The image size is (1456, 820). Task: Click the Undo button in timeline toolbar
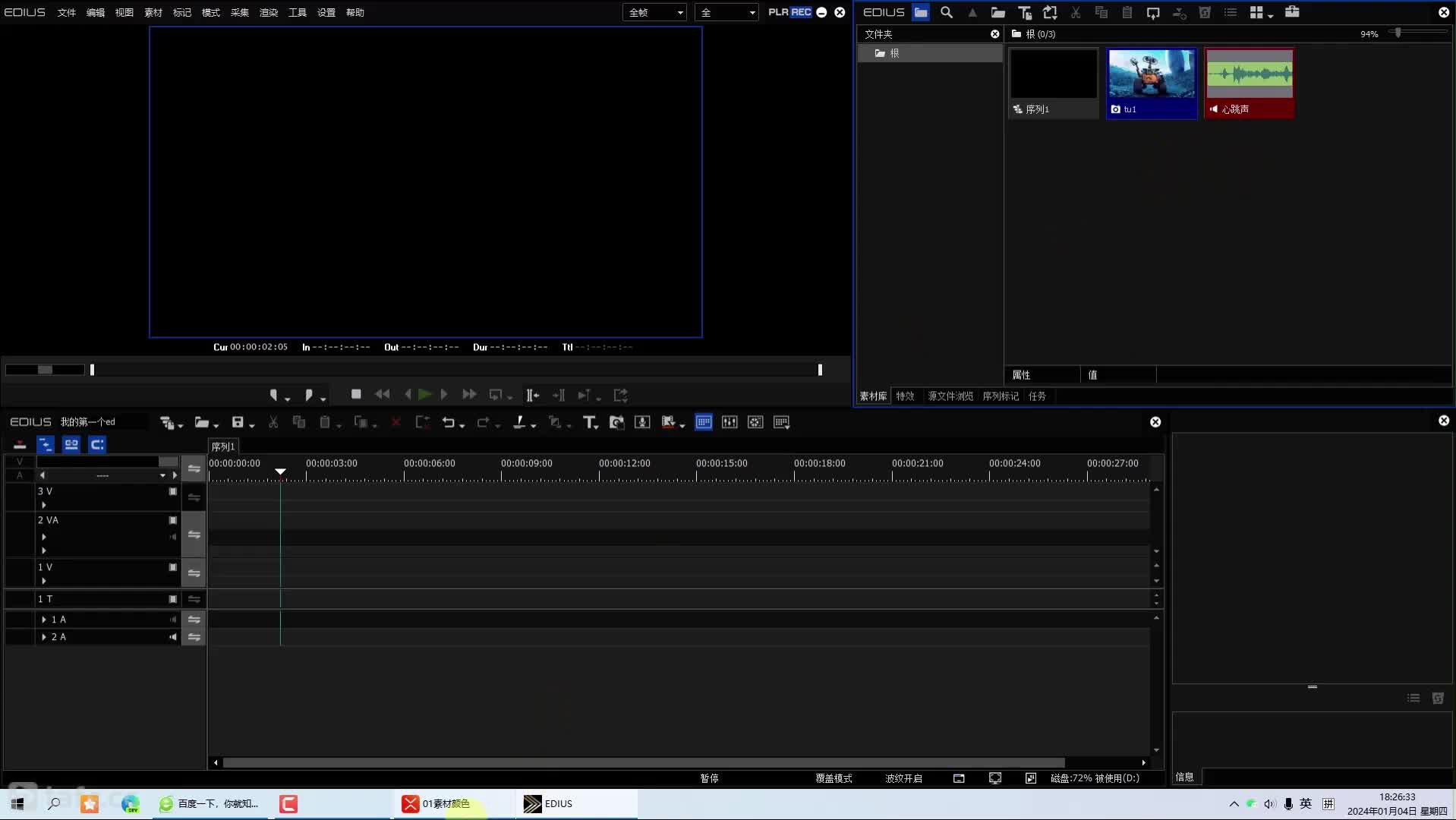[x=449, y=422]
